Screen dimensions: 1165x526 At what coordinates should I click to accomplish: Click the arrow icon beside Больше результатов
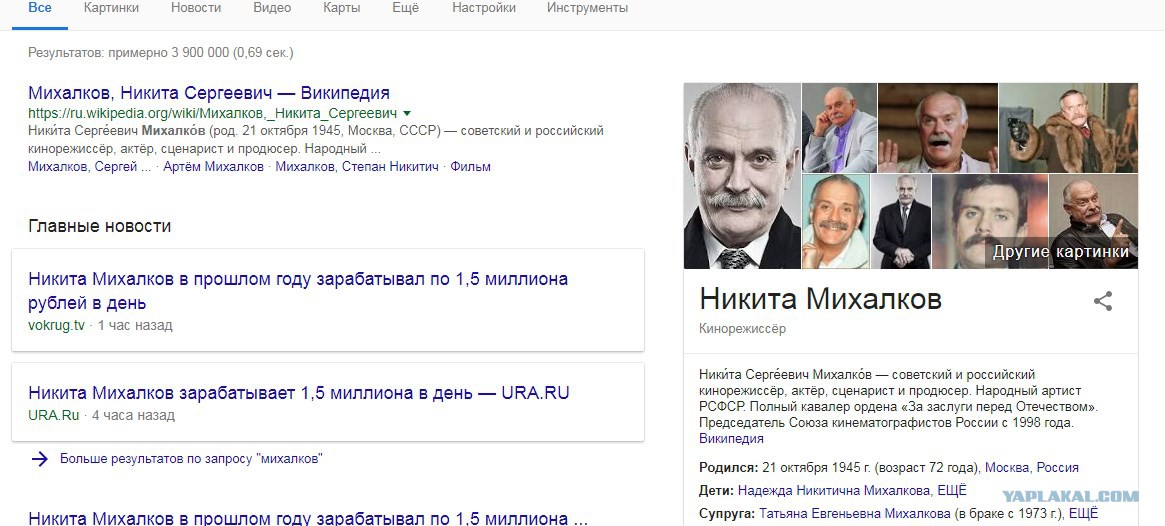pyautogui.click(x=39, y=458)
